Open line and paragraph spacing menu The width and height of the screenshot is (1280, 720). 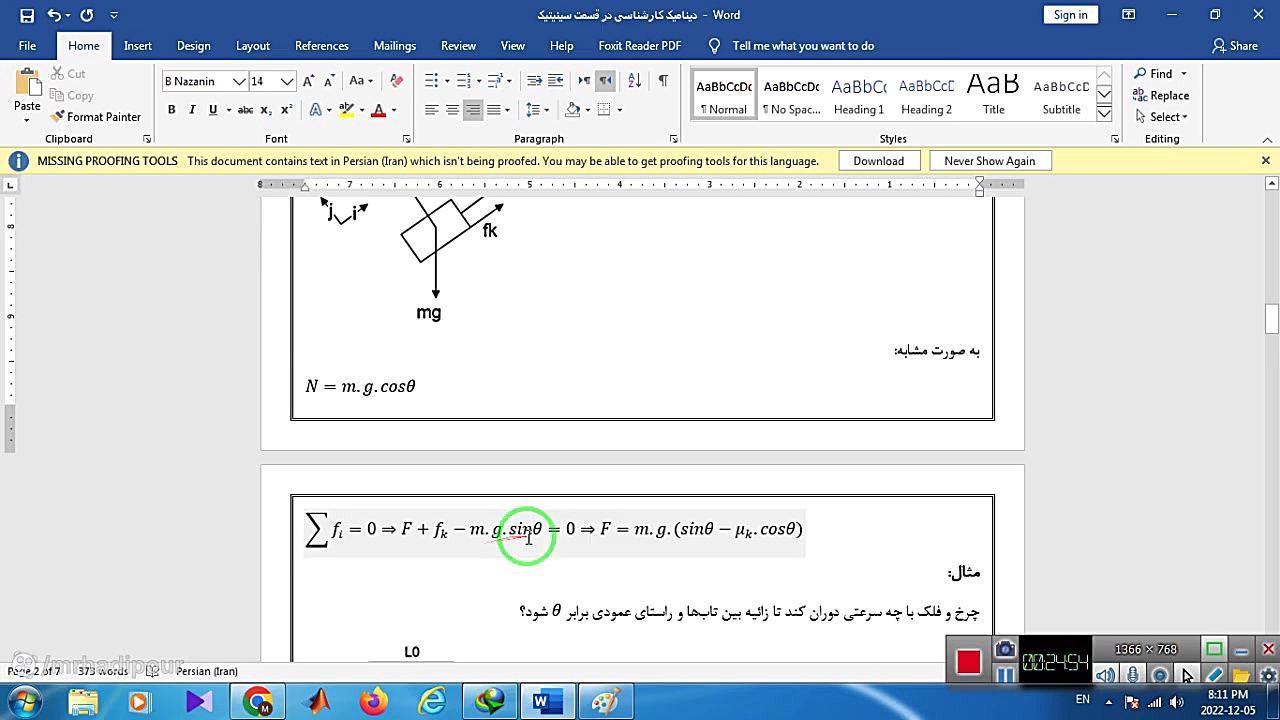(x=538, y=110)
